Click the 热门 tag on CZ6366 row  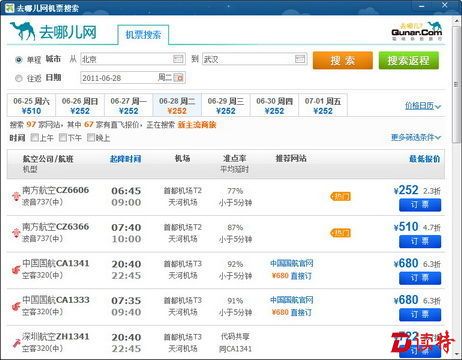(x=340, y=233)
